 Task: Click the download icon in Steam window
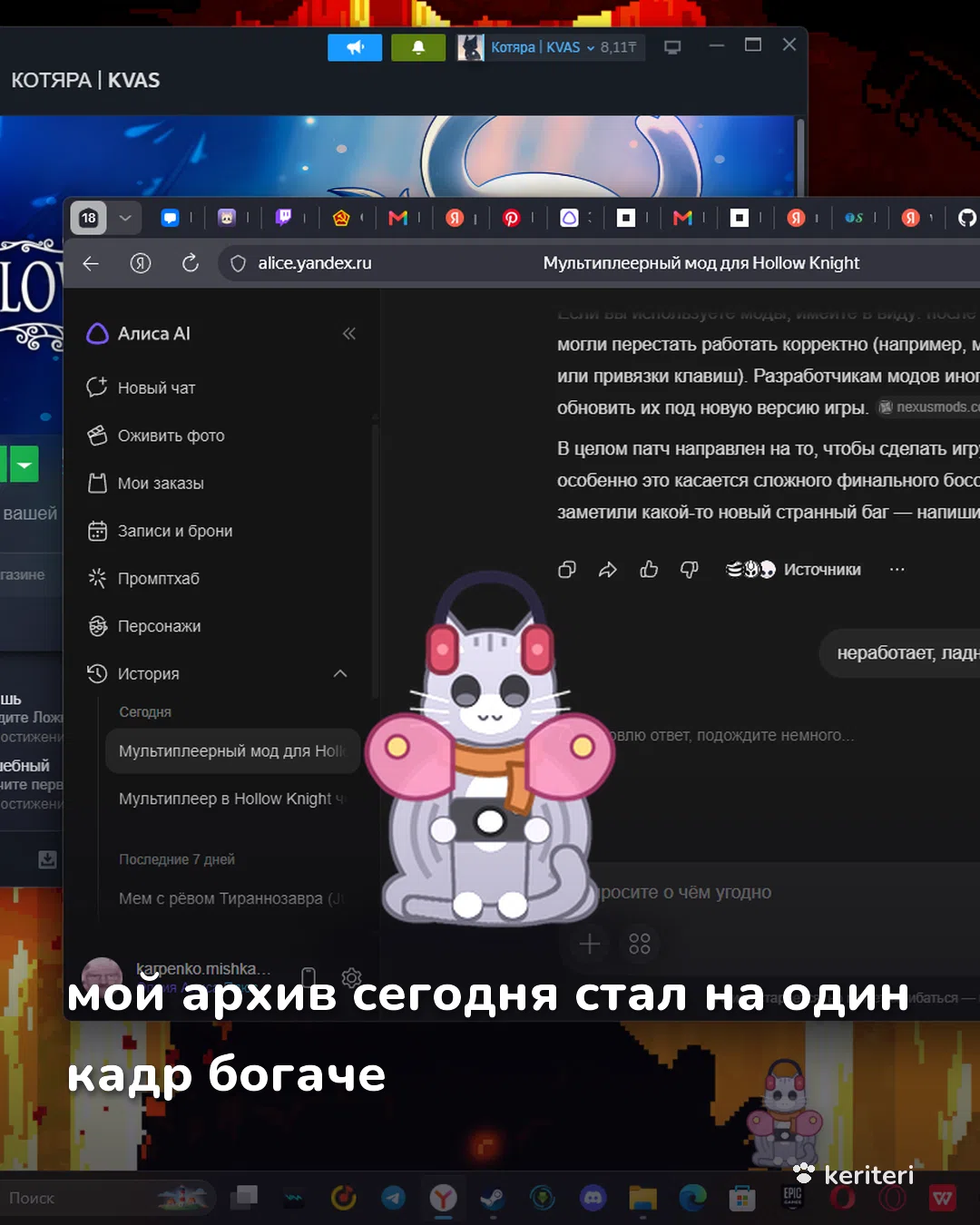pos(47,858)
